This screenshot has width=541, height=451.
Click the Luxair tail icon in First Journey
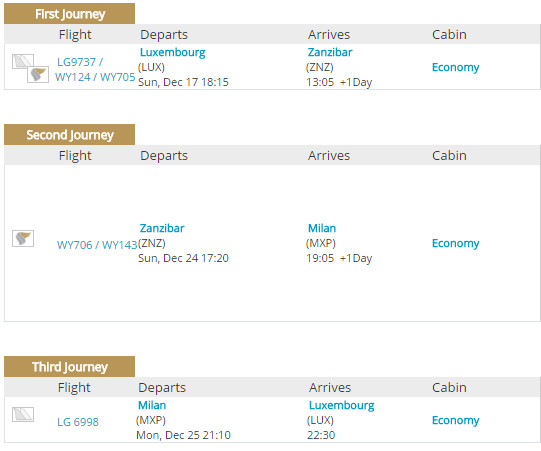pos(23,61)
